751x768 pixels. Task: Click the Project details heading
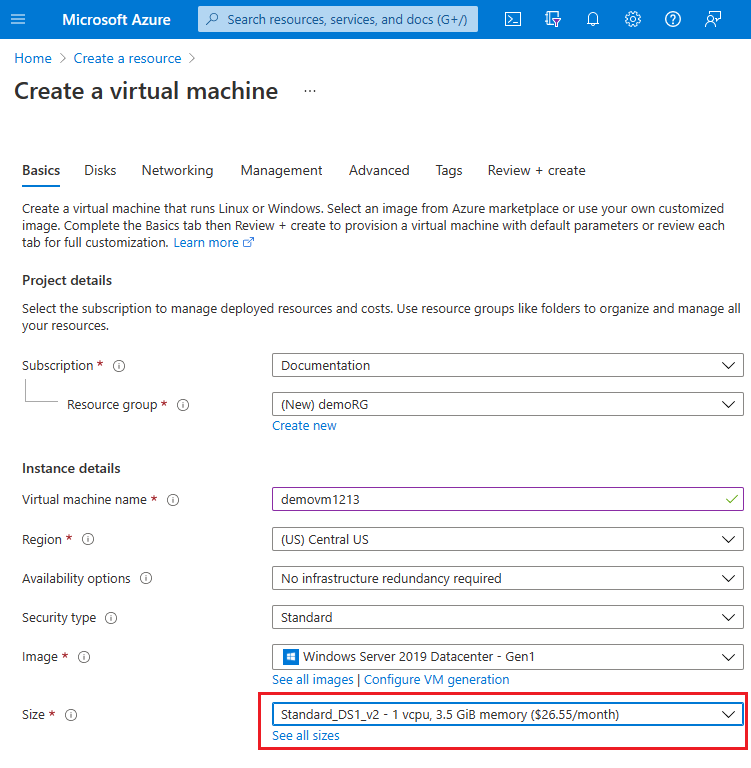click(x=67, y=281)
